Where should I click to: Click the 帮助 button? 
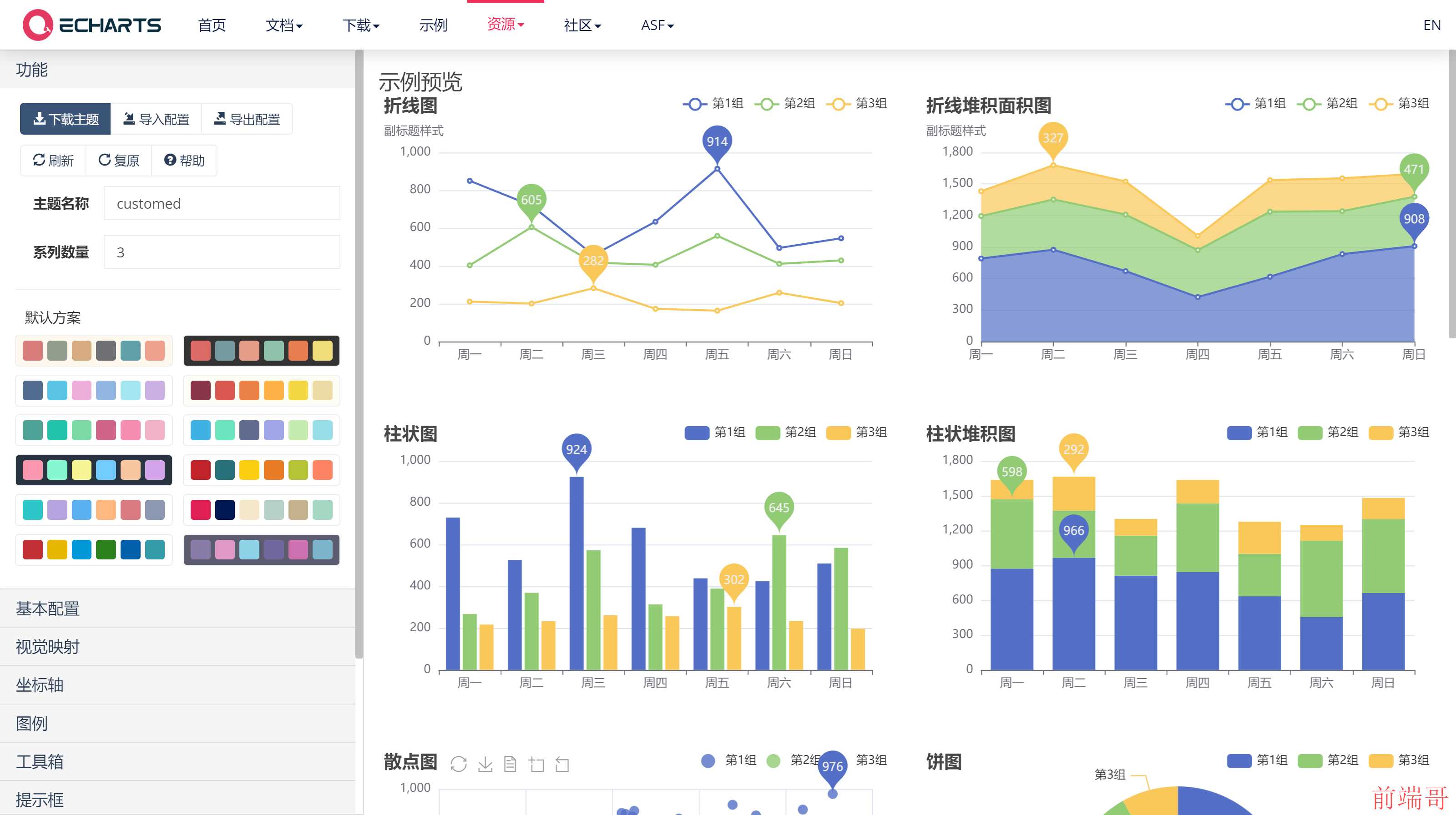(x=184, y=161)
